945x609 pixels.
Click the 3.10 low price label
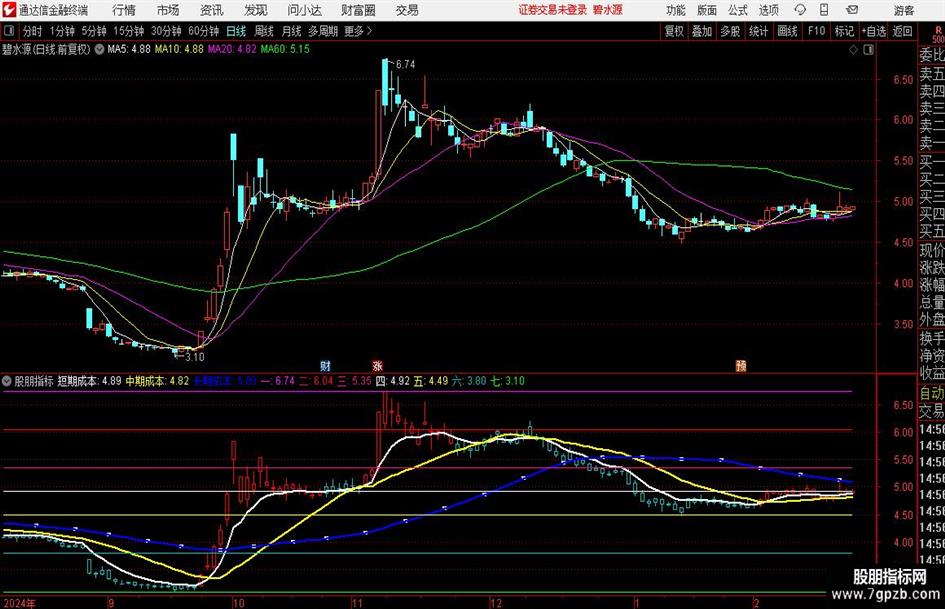195,357
